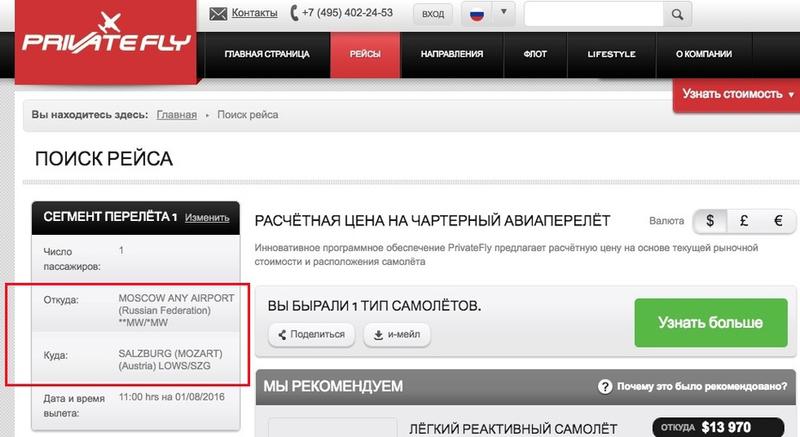Click Поиск рейса breadcrumb text

247,115
